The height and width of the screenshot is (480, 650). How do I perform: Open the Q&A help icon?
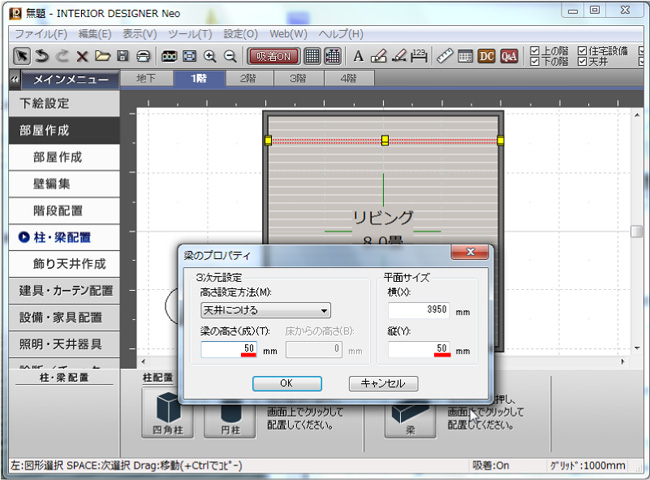click(509, 56)
